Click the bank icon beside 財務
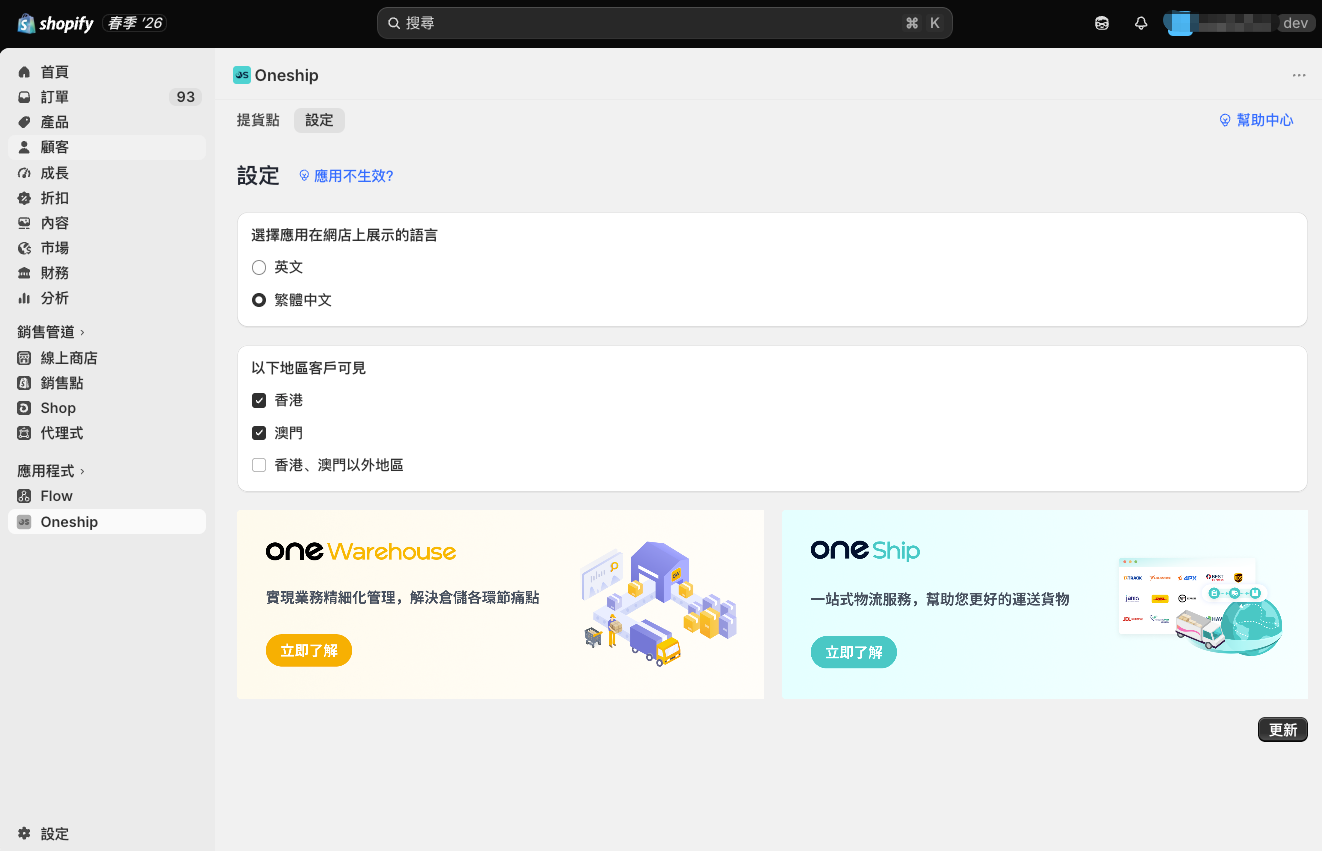Screen dimensions: 1322x851 [x=25, y=273]
